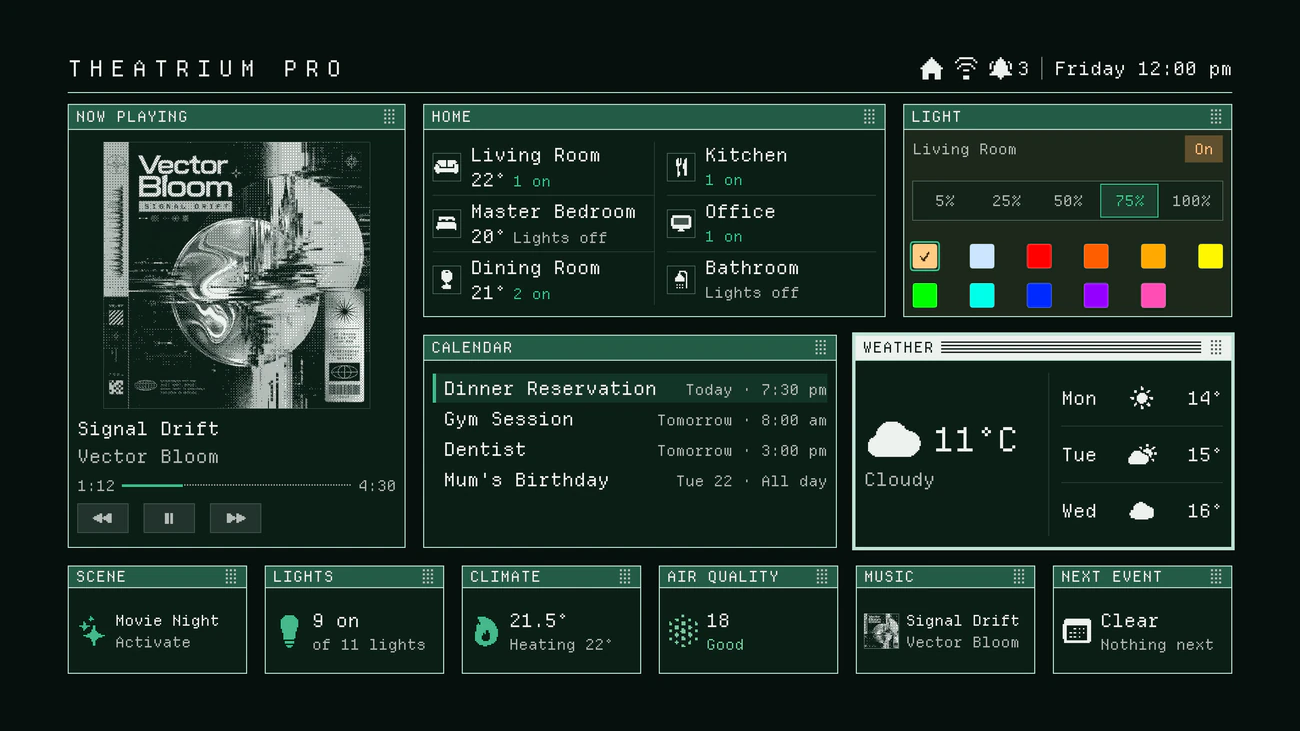Open notifications bell showing 3 alerts
Image resolution: width=1300 pixels, height=731 pixels.
[x=1008, y=68]
